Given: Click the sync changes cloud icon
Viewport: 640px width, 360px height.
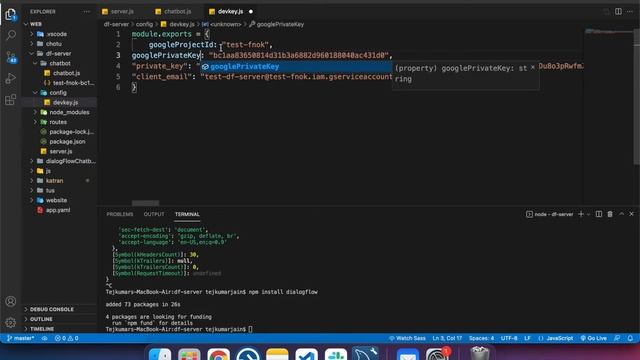Looking at the screenshot, I should pos(44,338).
